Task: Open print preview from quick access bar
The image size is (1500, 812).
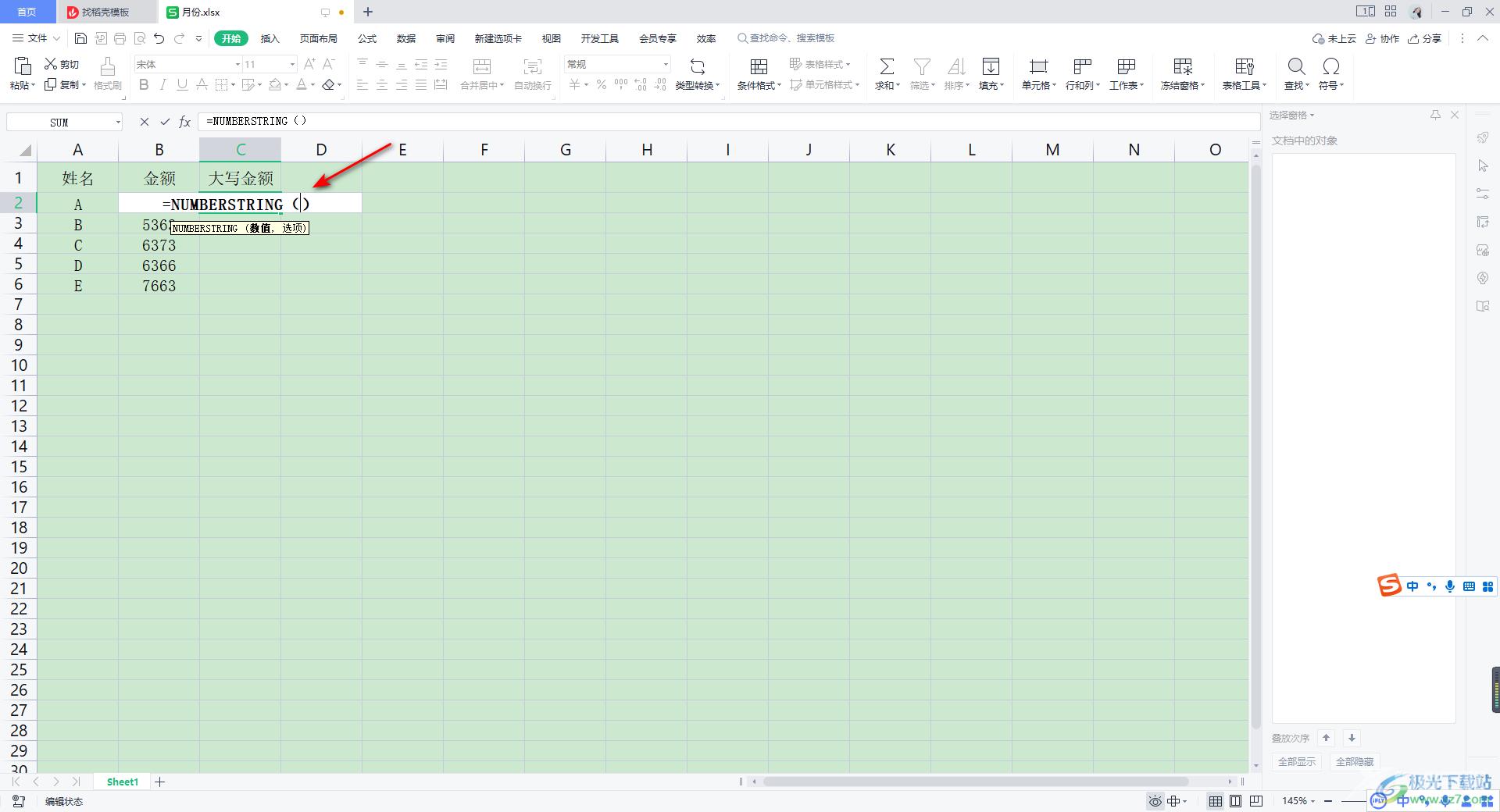Action: [x=140, y=38]
